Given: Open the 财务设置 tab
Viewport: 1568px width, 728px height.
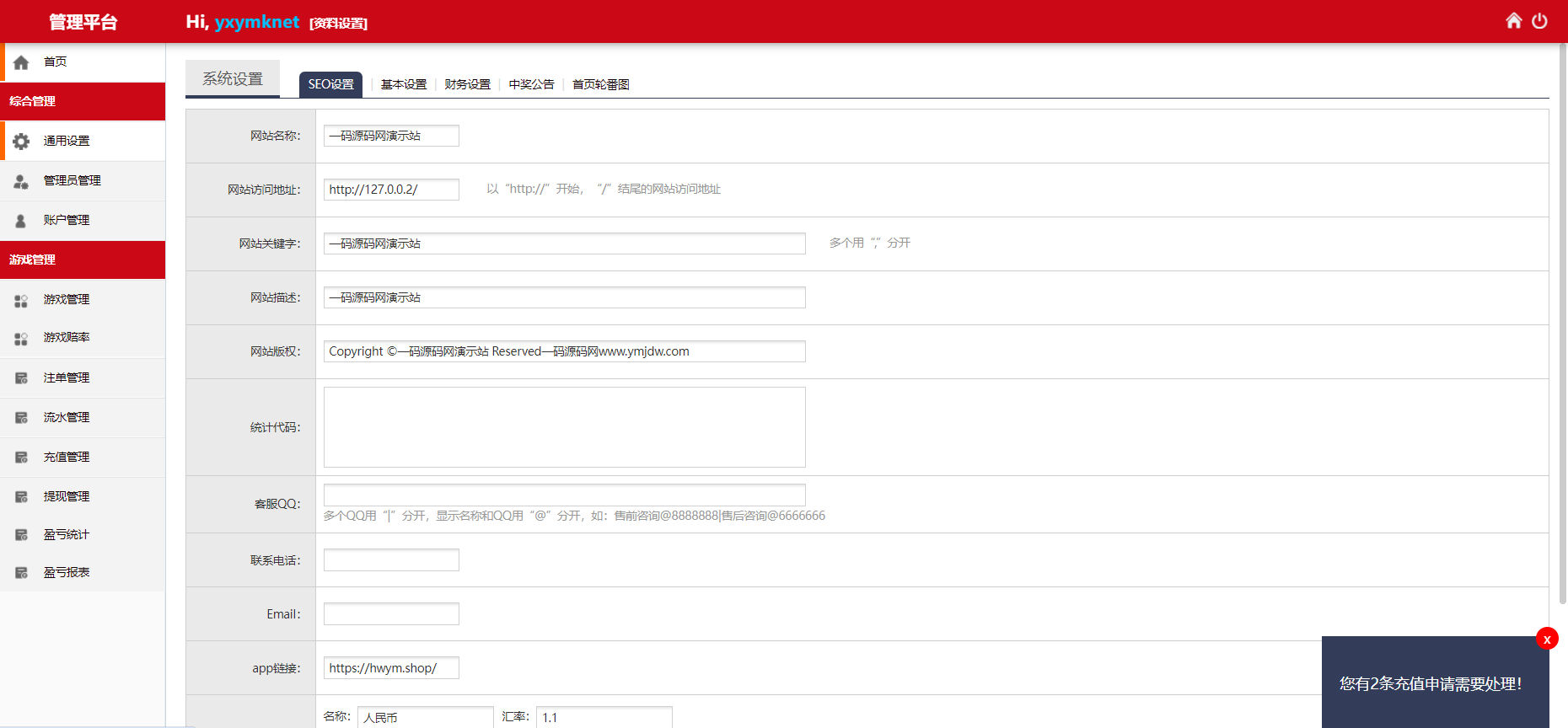Looking at the screenshot, I should tap(468, 84).
